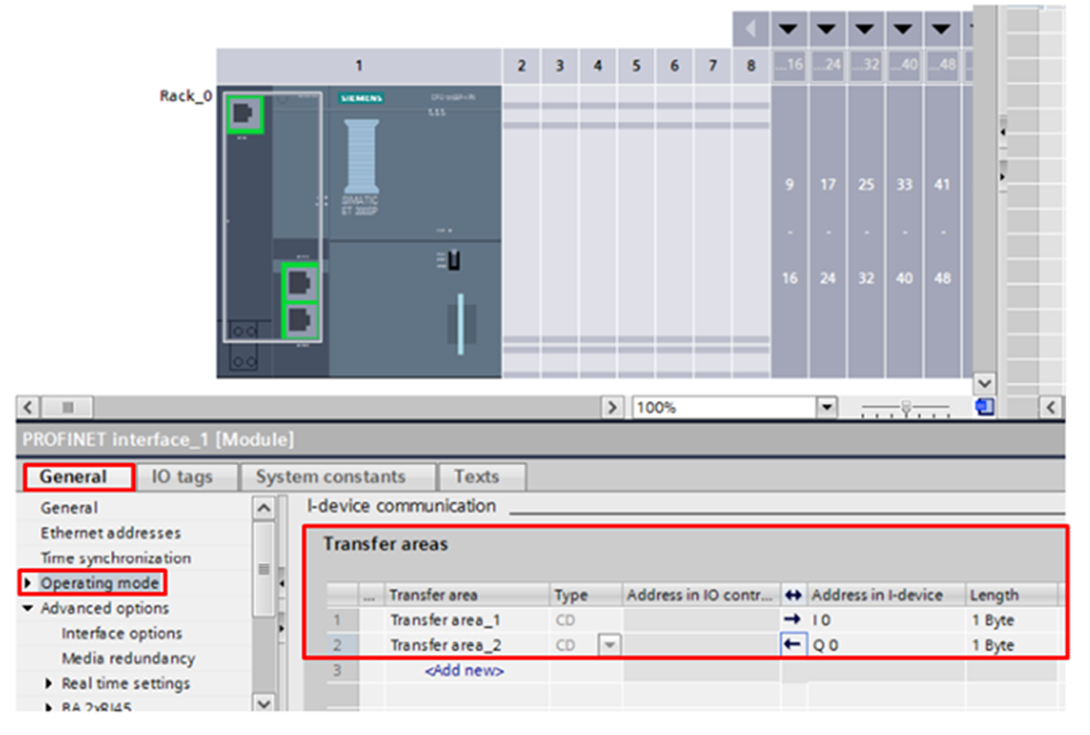Select Ethernet addresses in the navigation tree
The image size is (1090, 735).
point(110,533)
